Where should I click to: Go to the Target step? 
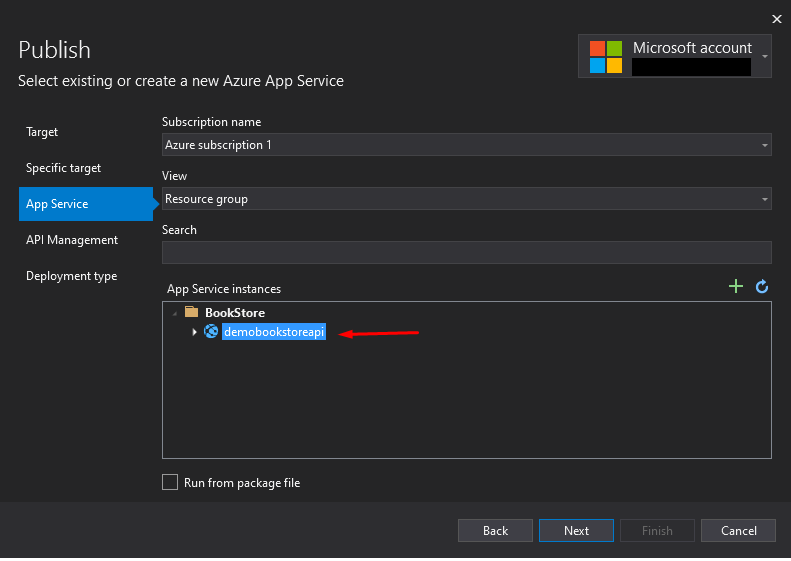point(42,132)
